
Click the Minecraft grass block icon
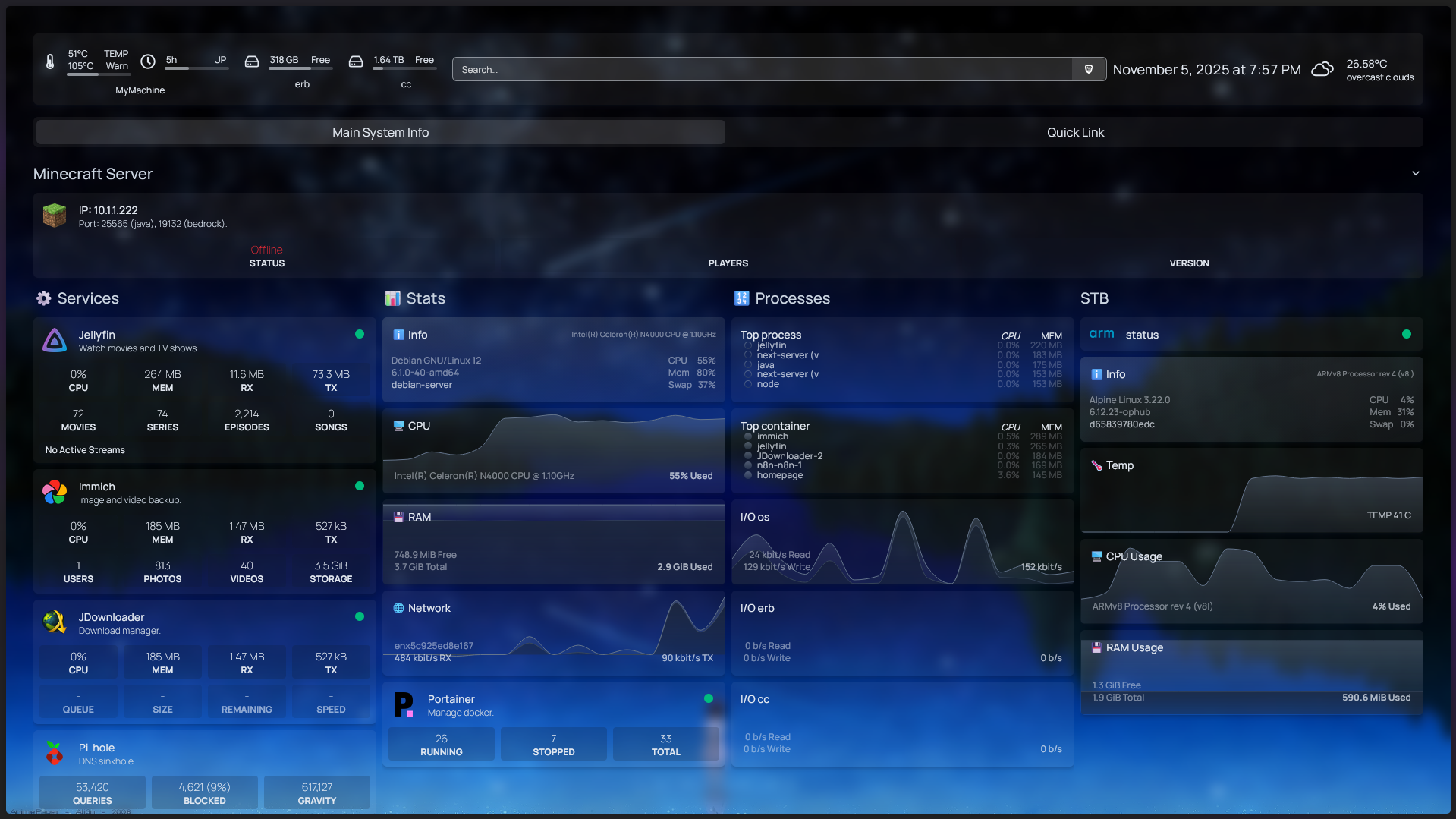[x=54, y=215]
